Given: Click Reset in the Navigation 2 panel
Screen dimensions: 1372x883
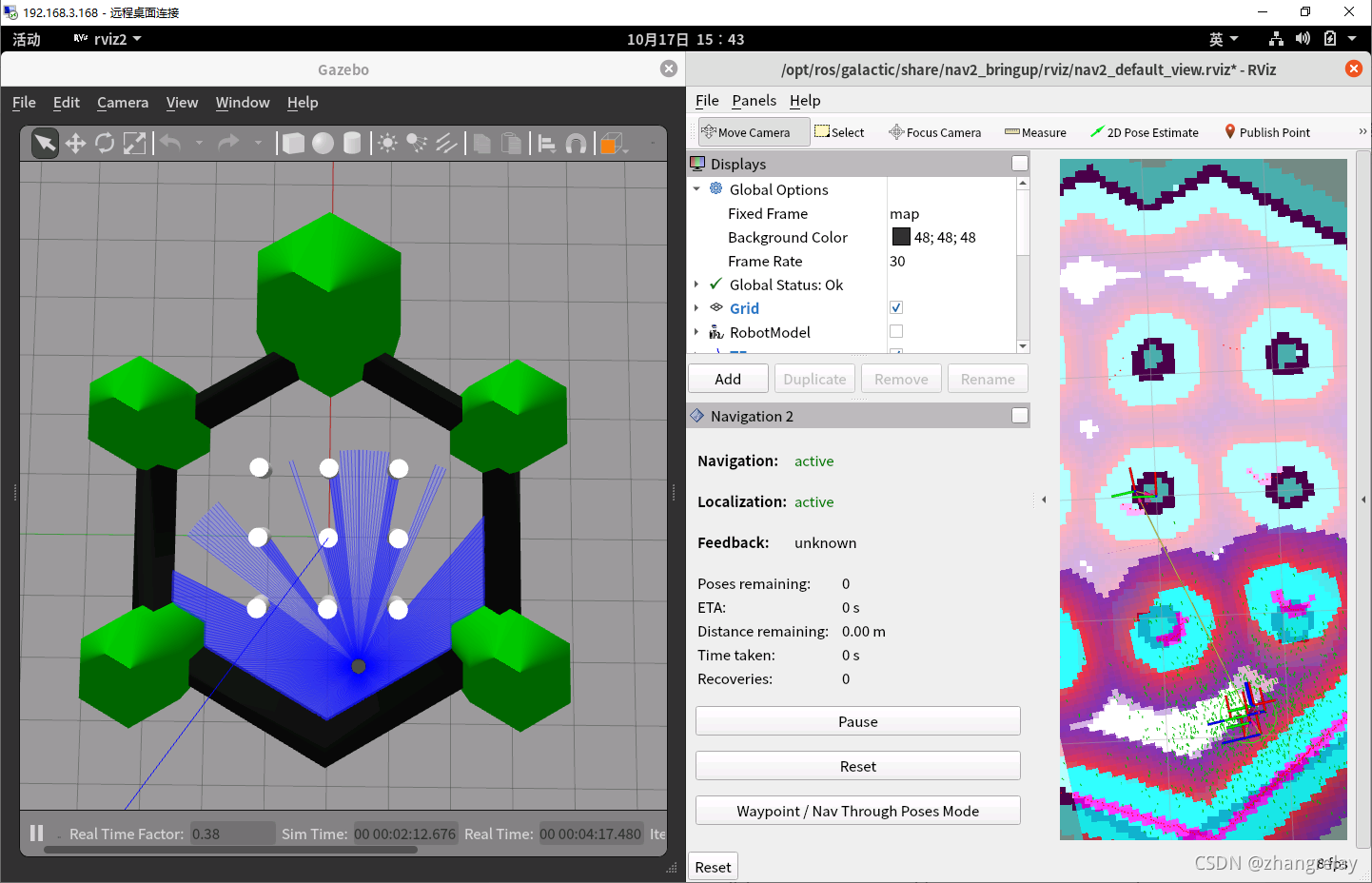Looking at the screenshot, I should (x=858, y=766).
